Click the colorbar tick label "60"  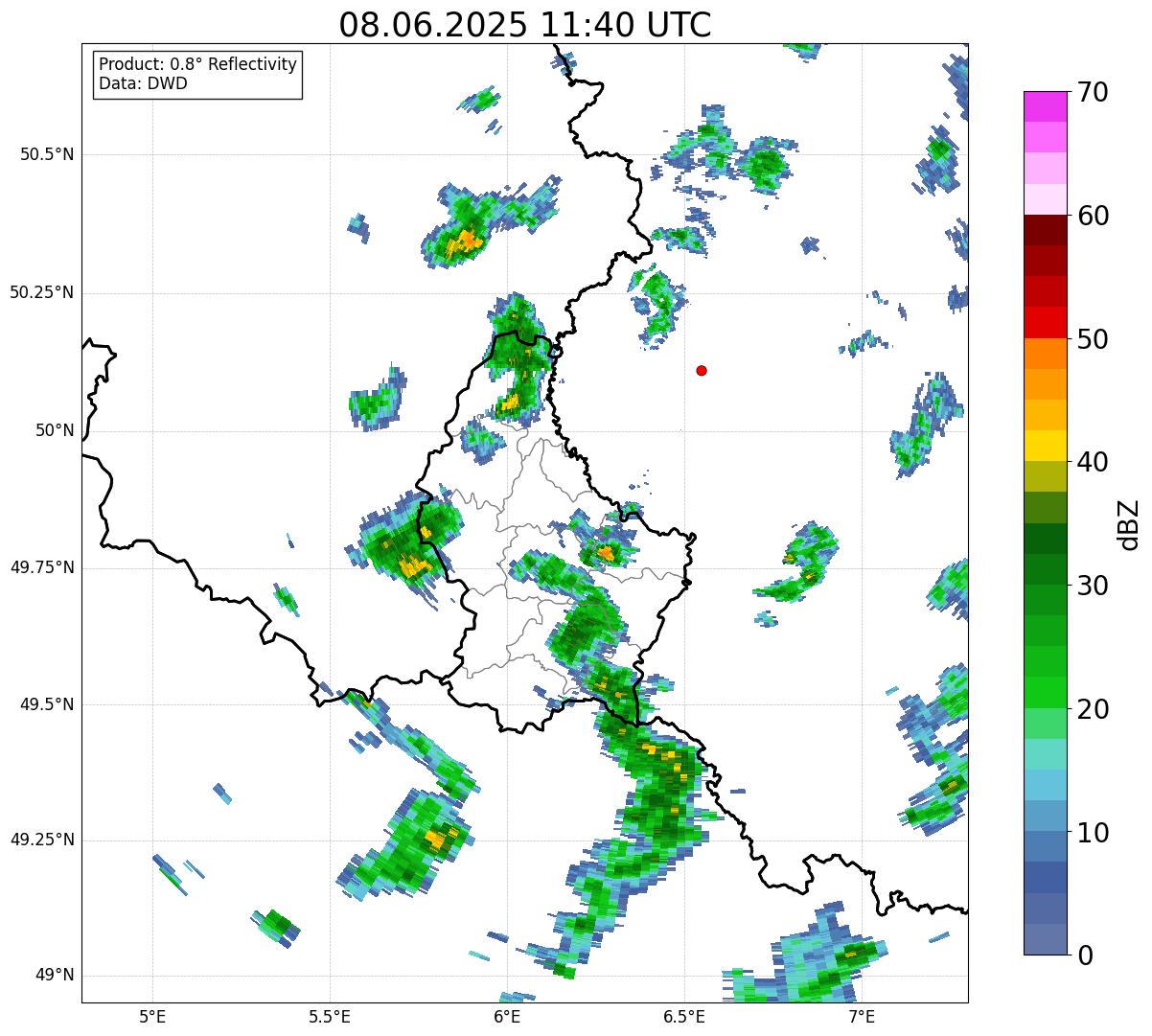1093,216
